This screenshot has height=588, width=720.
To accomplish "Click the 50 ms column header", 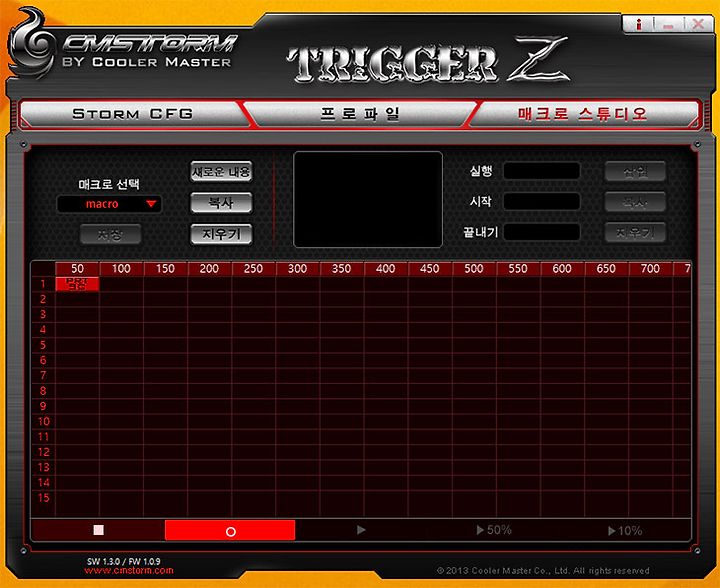I will (77, 269).
